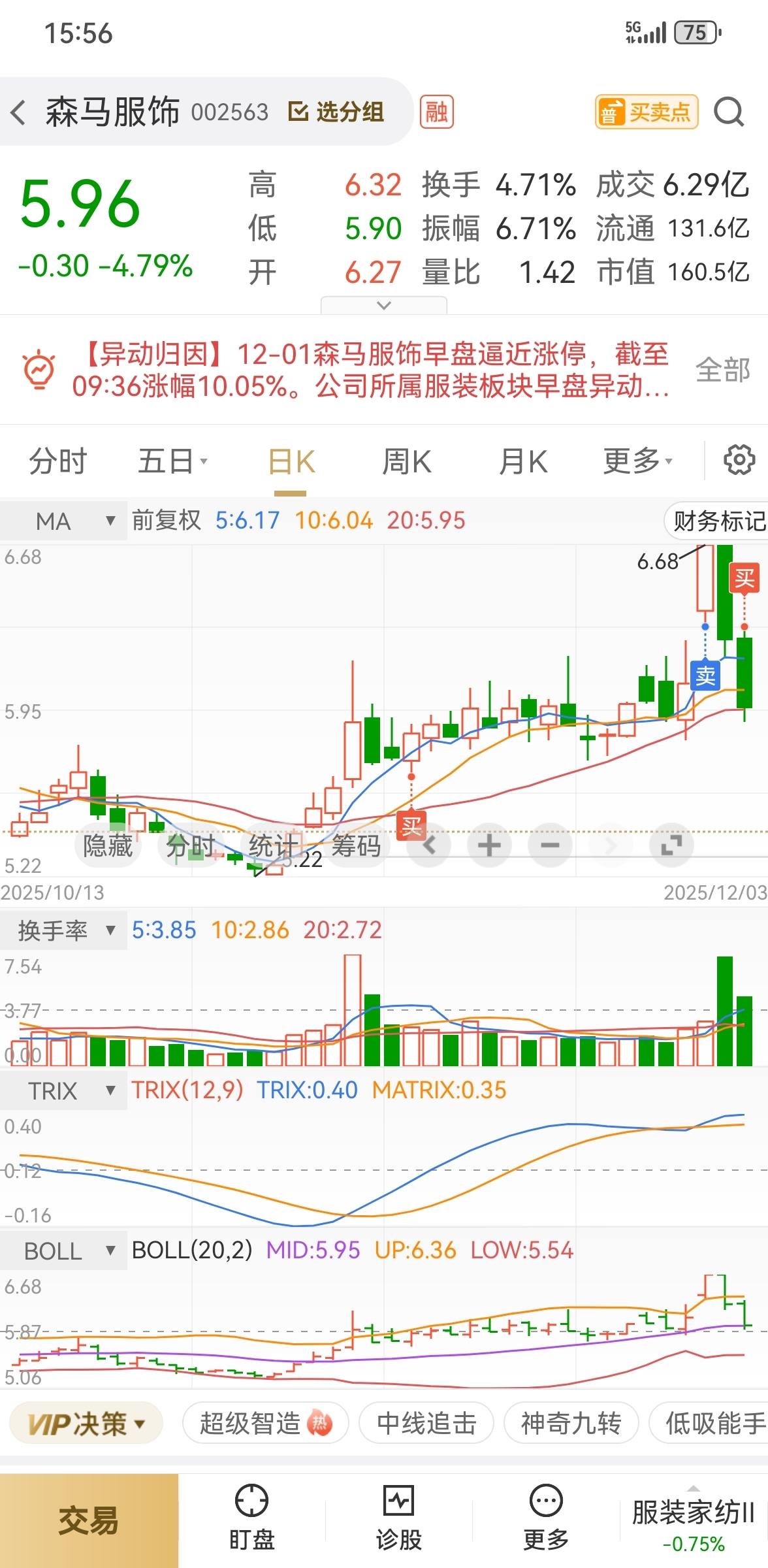Zoom out with the minus icon
The width and height of the screenshot is (768, 1568).
pyautogui.click(x=550, y=845)
